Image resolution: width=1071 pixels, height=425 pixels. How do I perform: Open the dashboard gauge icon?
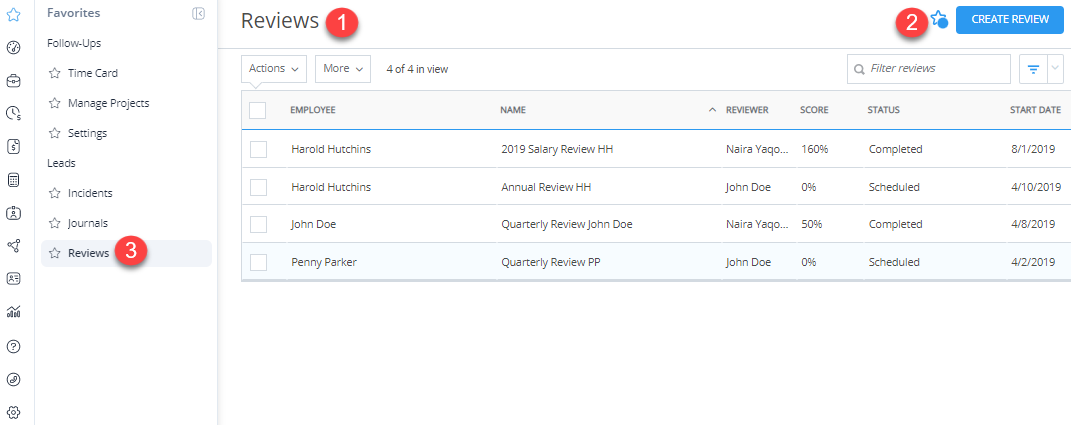coord(13,48)
